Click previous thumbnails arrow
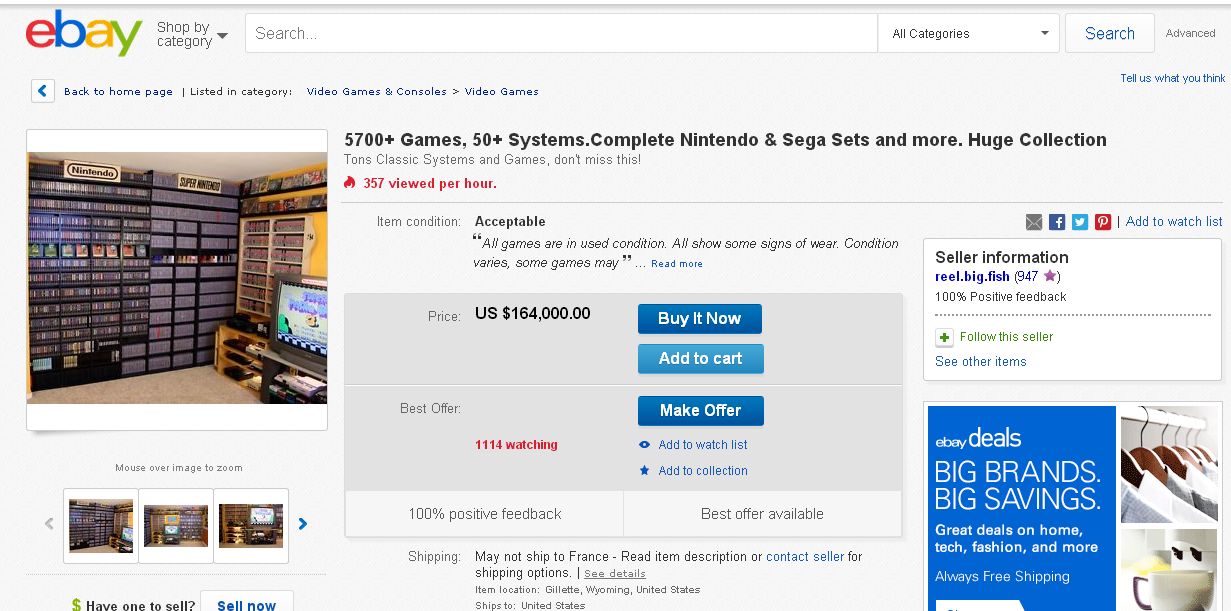Screen dimensions: 1231x611 click(x=49, y=524)
